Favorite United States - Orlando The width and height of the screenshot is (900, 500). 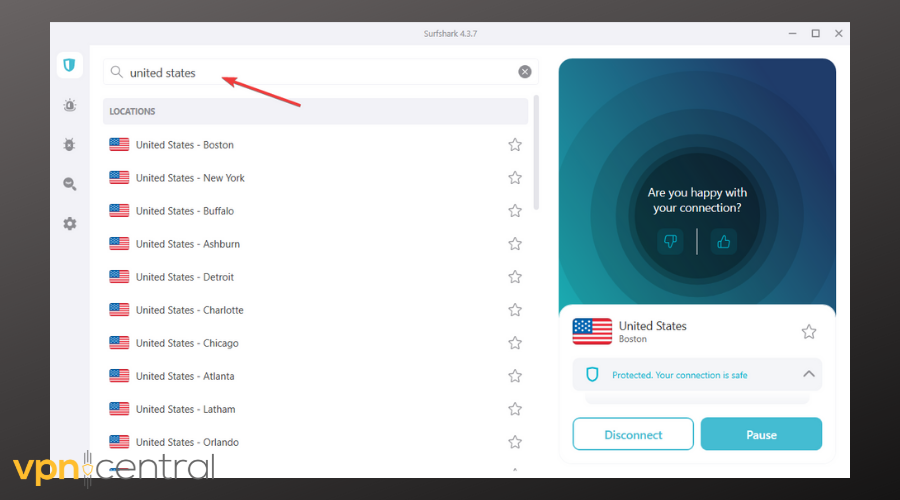[x=515, y=442]
